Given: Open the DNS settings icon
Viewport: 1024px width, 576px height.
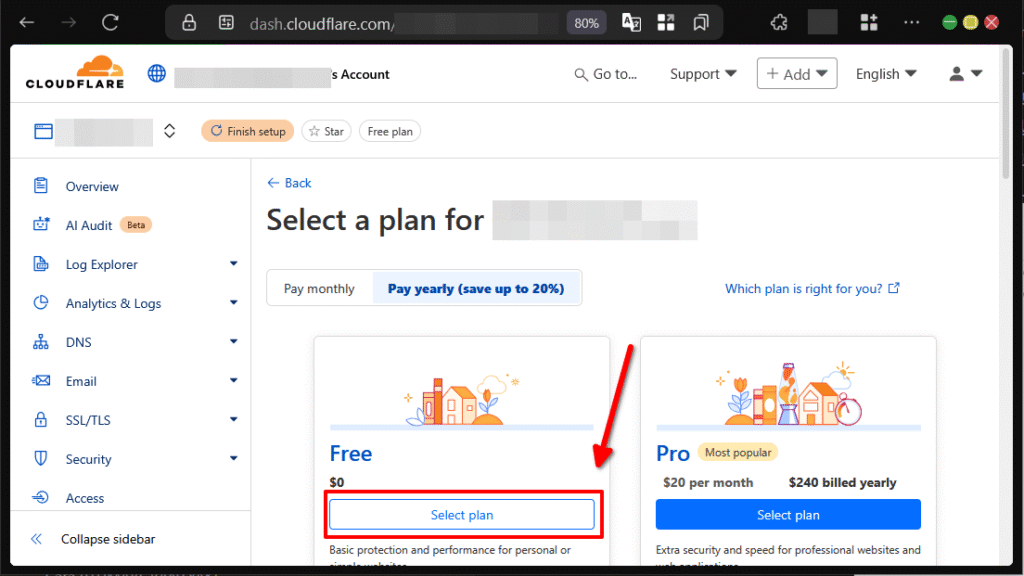Looking at the screenshot, I should (38, 342).
